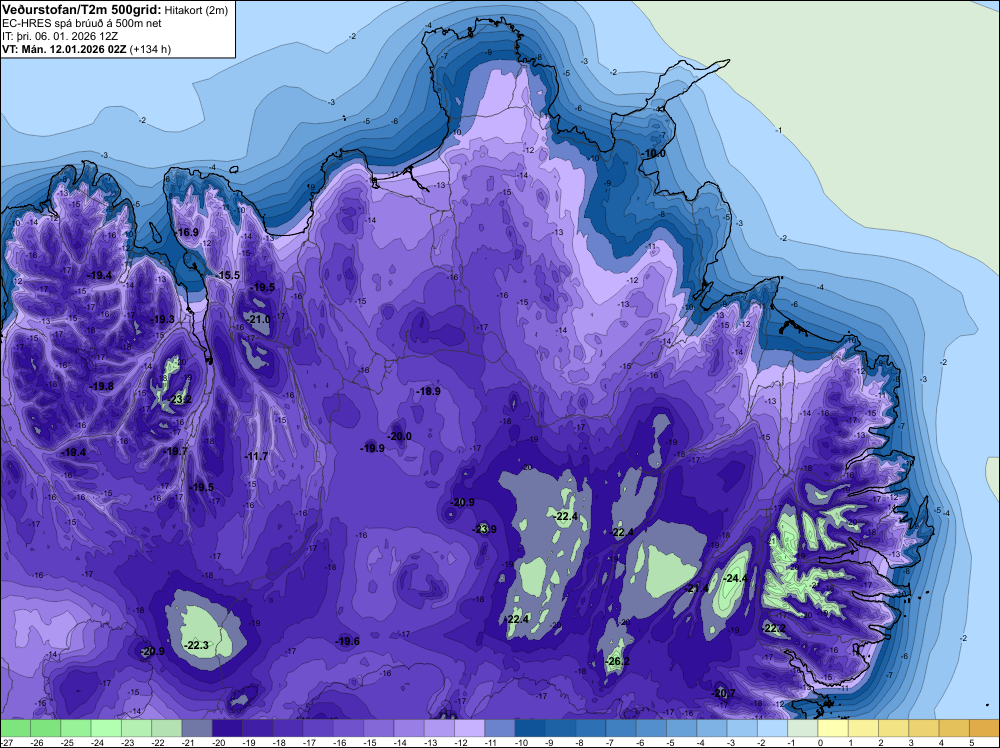
Task: Click the -10.0 coastal temperature label
Action: tap(653, 154)
